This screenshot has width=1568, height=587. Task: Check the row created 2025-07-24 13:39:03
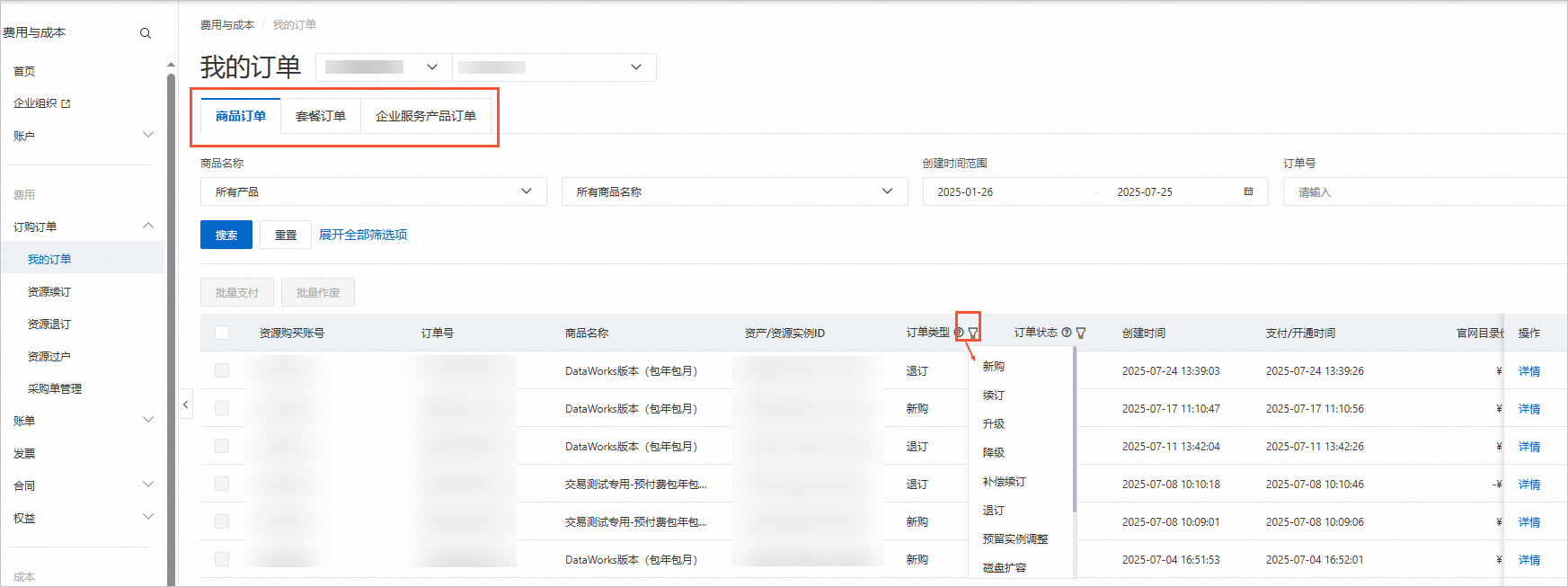tap(222, 370)
